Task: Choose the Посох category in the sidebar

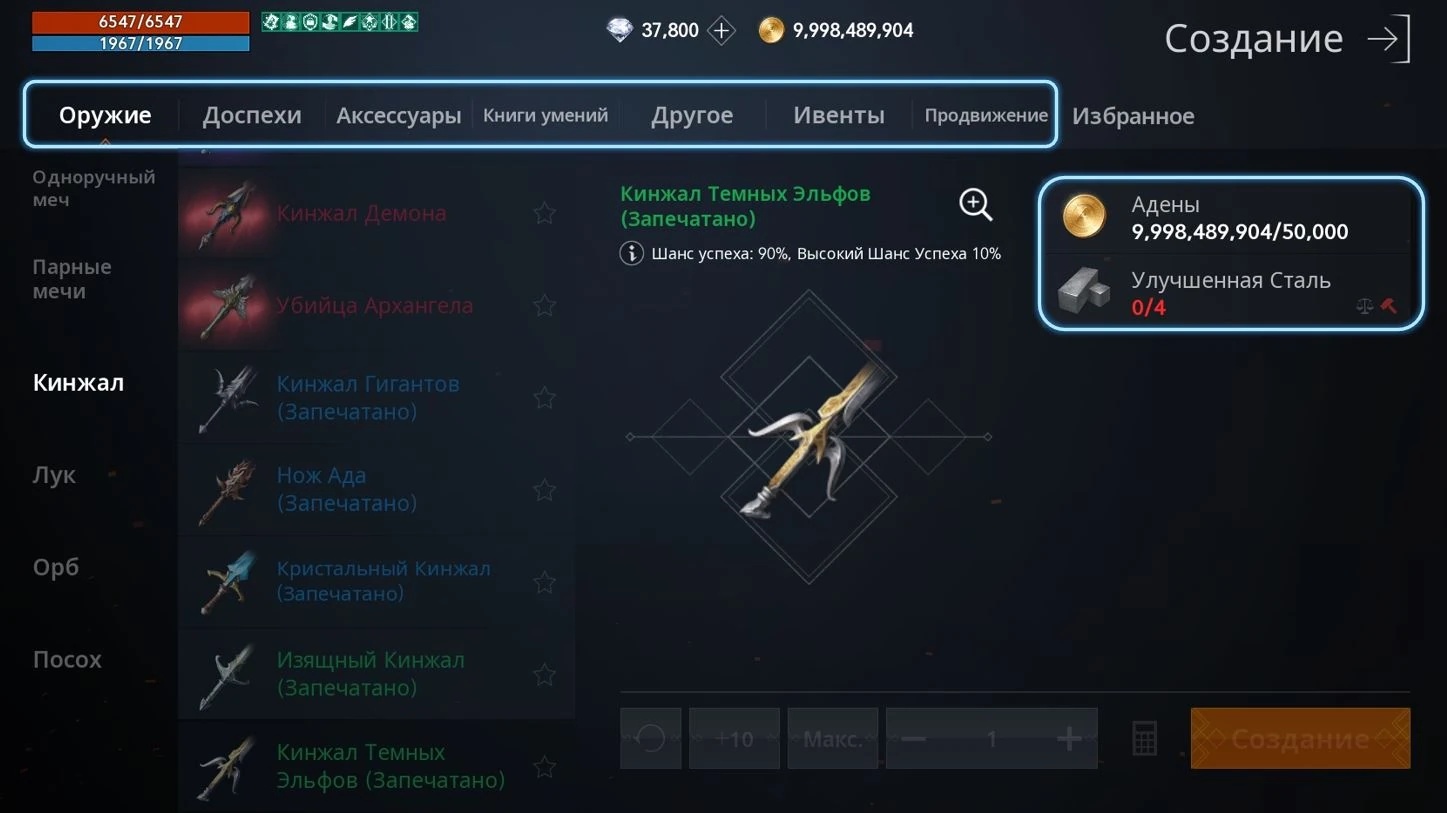Action: tap(67, 660)
